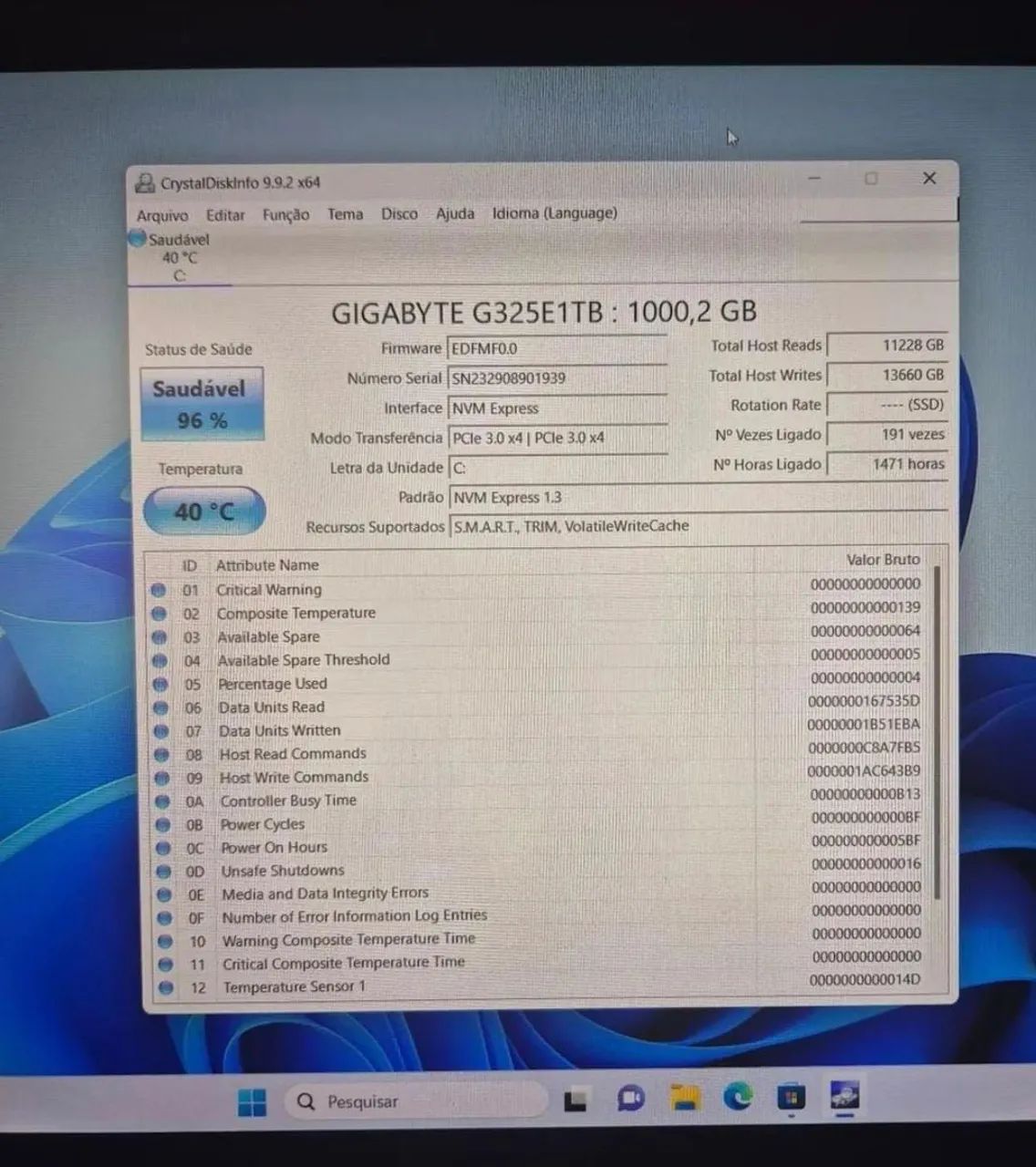Click the Recursos Suportados field
Image resolution: width=1036 pixels, height=1167 pixels.
click(x=699, y=526)
